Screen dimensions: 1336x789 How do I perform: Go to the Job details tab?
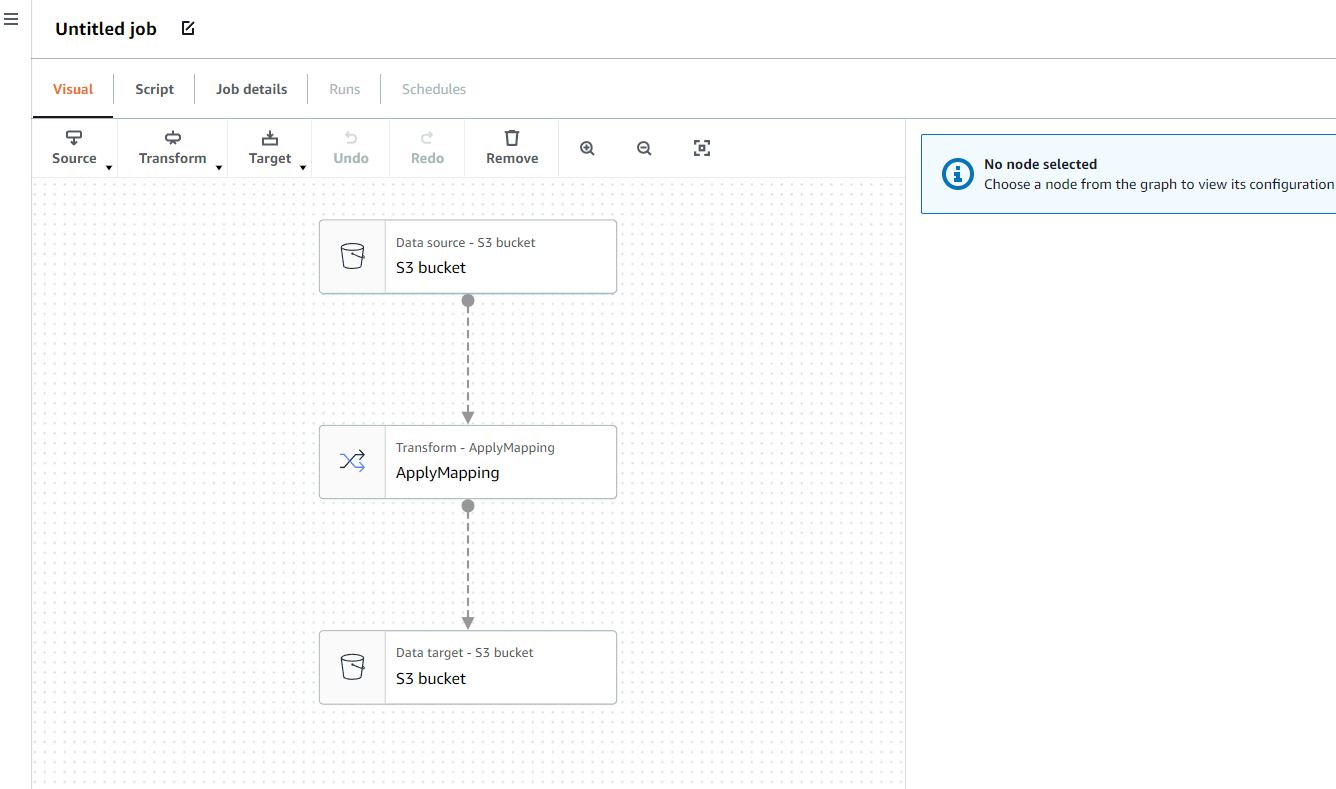pyautogui.click(x=251, y=89)
